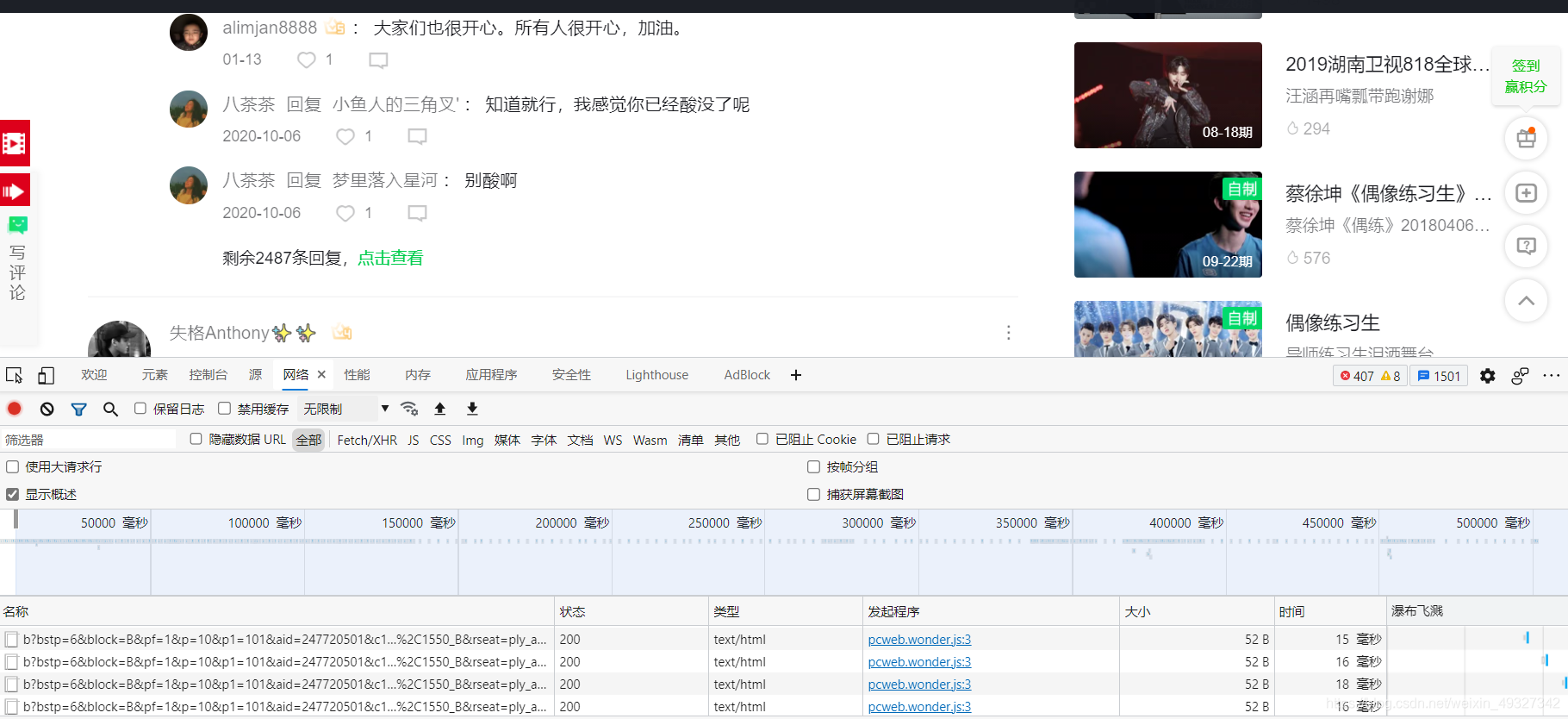1568x719 pixels.
Task: Filter requests by Img type
Action: click(x=473, y=440)
